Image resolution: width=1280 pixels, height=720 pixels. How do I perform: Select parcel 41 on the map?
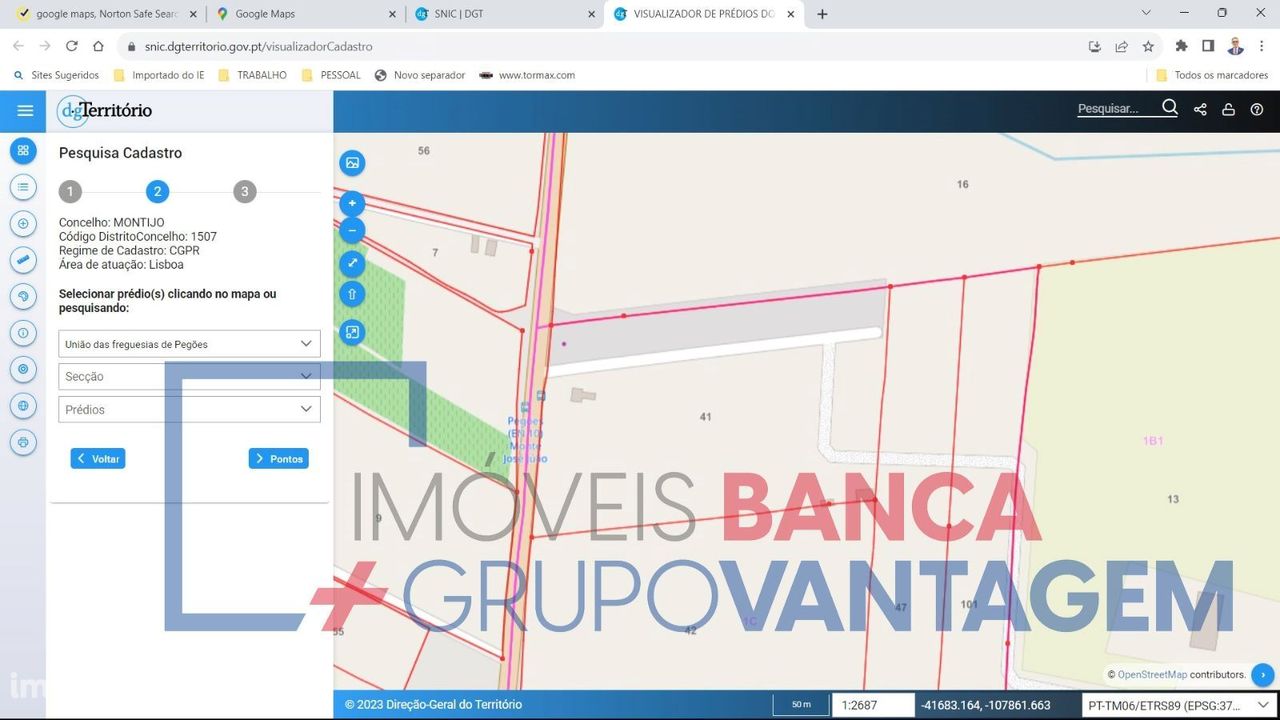pyautogui.click(x=705, y=416)
